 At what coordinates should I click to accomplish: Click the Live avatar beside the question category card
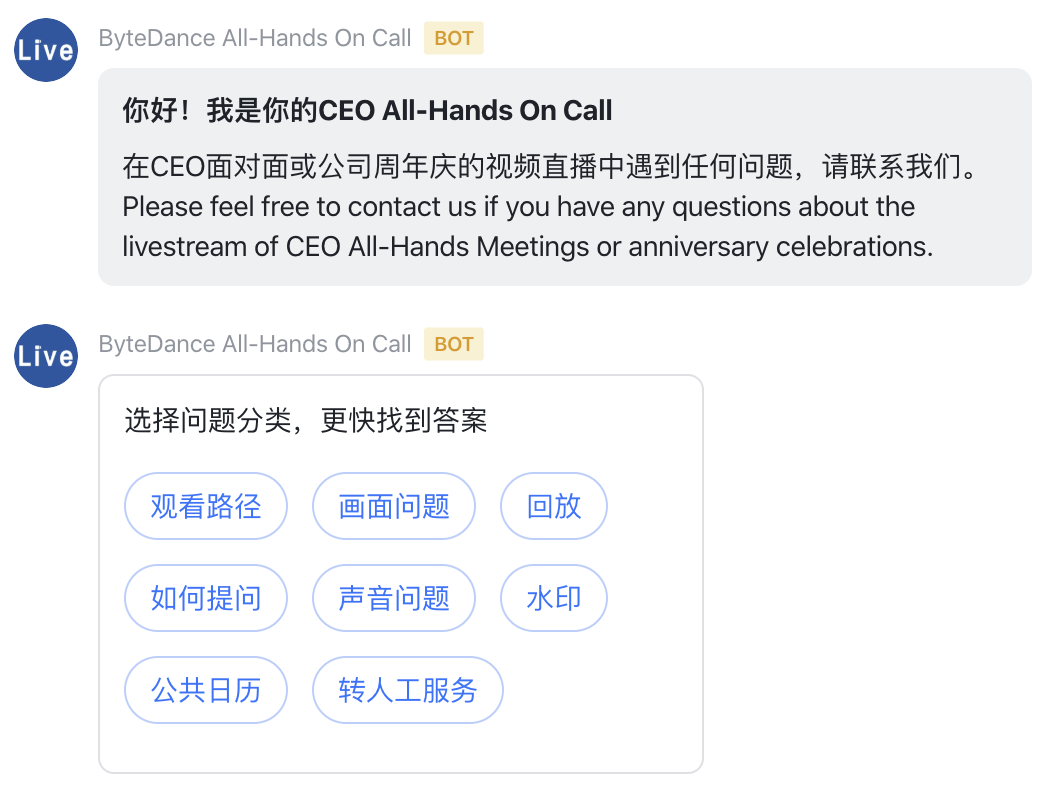[46, 356]
